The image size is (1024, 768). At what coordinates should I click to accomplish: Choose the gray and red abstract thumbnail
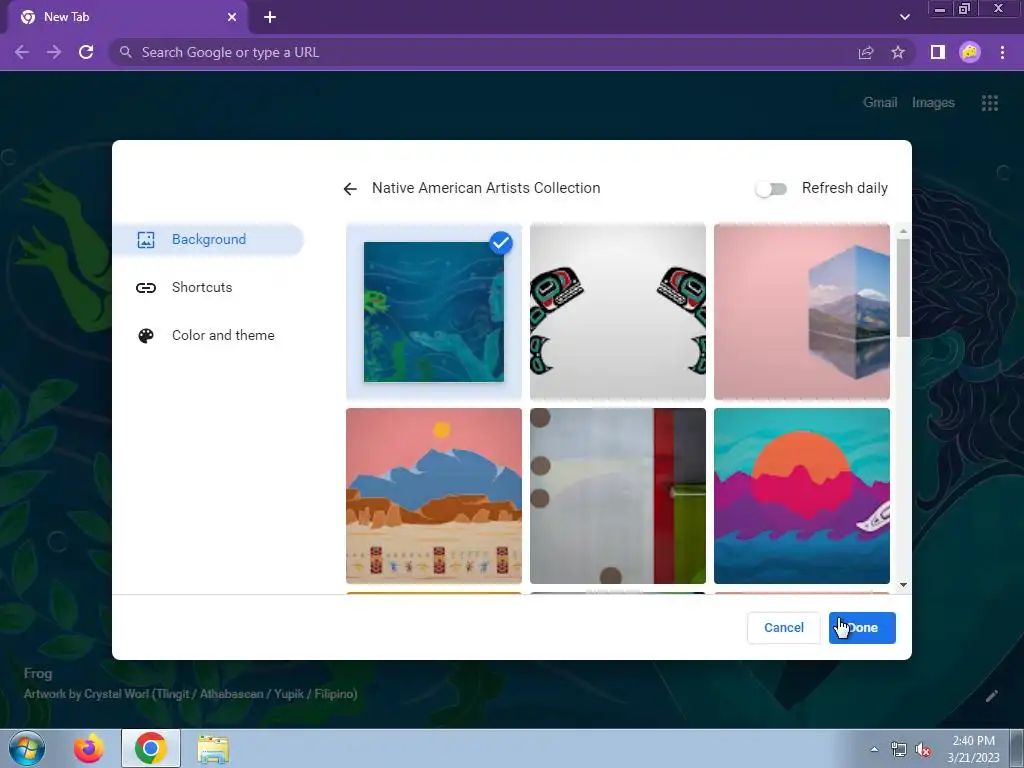(618, 496)
